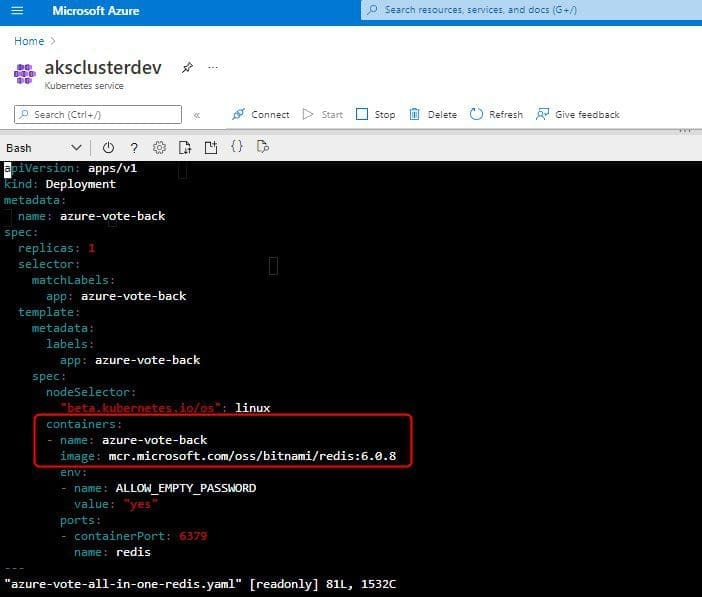Viewport: 702px width, 597px height.
Task: Click the ellipsis at top right of shell pane
Action: pyautogui.click(x=685, y=131)
